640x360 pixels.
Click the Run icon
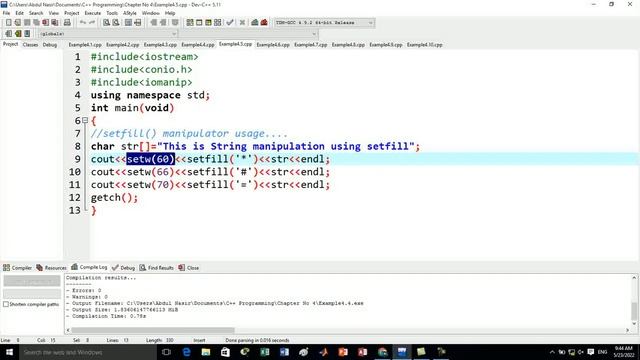point(199,22)
